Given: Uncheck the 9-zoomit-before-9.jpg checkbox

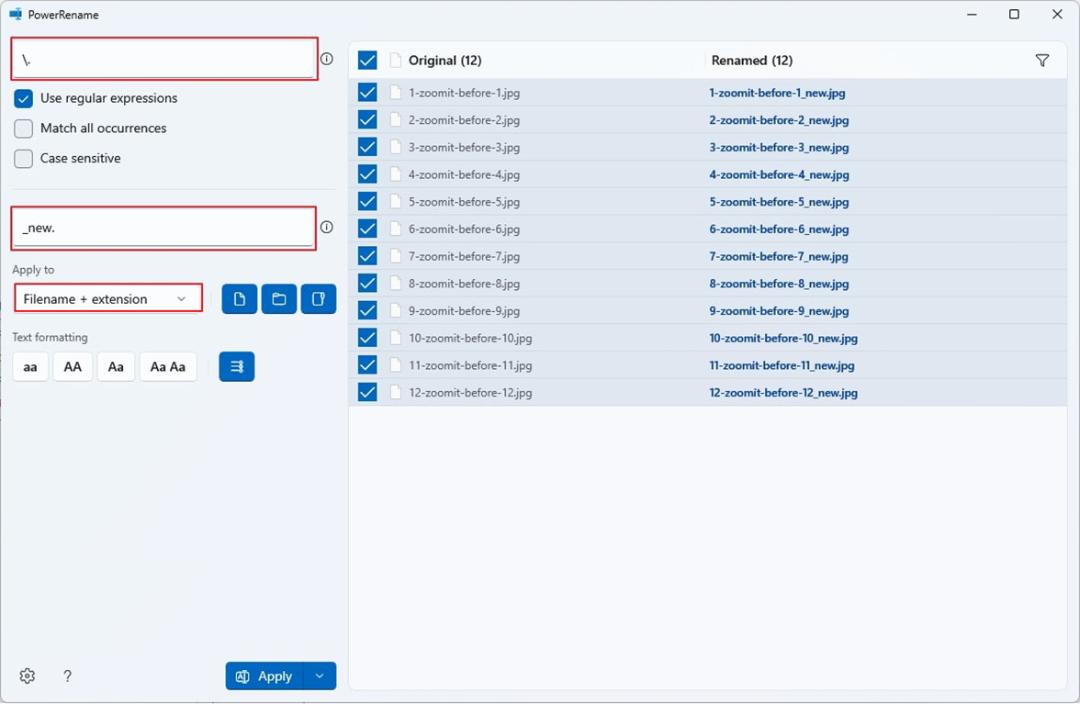Looking at the screenshot, I should point(367,311).
